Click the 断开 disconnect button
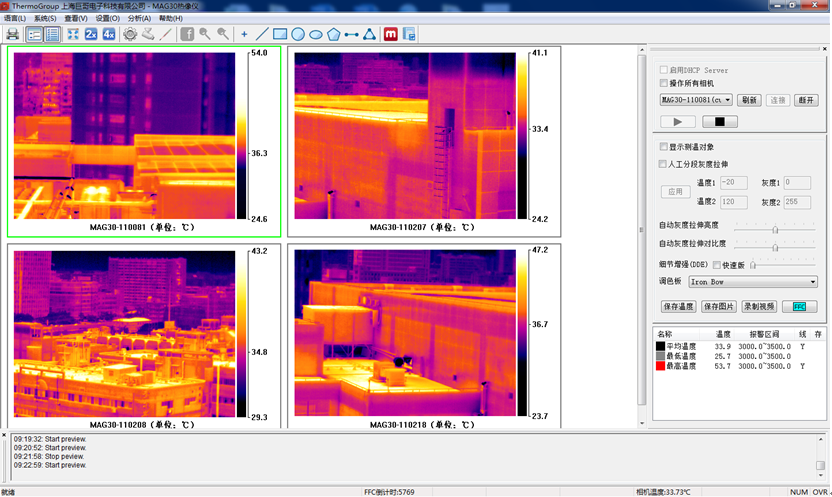Screen dimensions: 832x497 [806, 100]
